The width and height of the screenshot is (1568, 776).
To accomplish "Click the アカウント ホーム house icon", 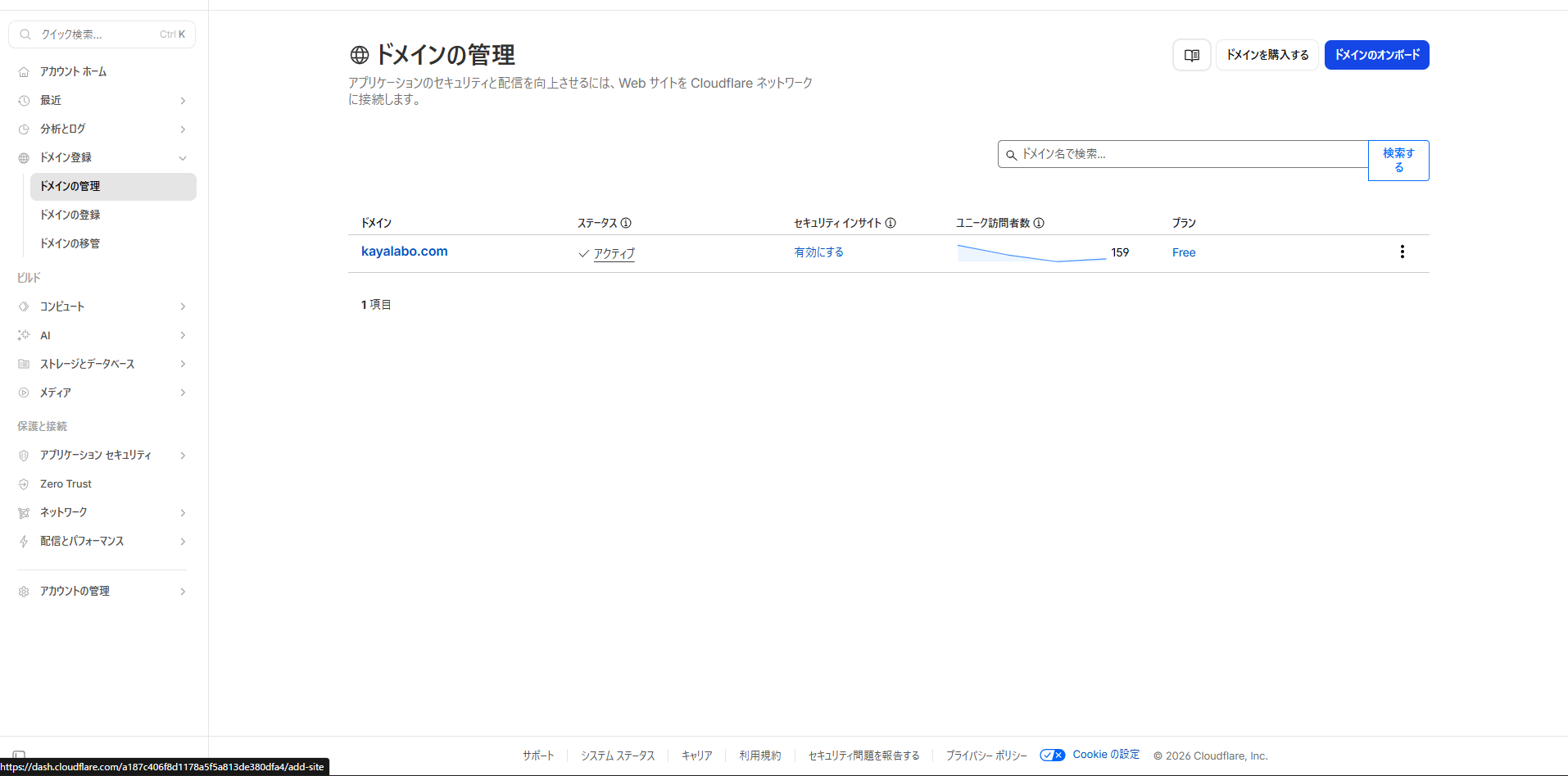I will (24, 72).
